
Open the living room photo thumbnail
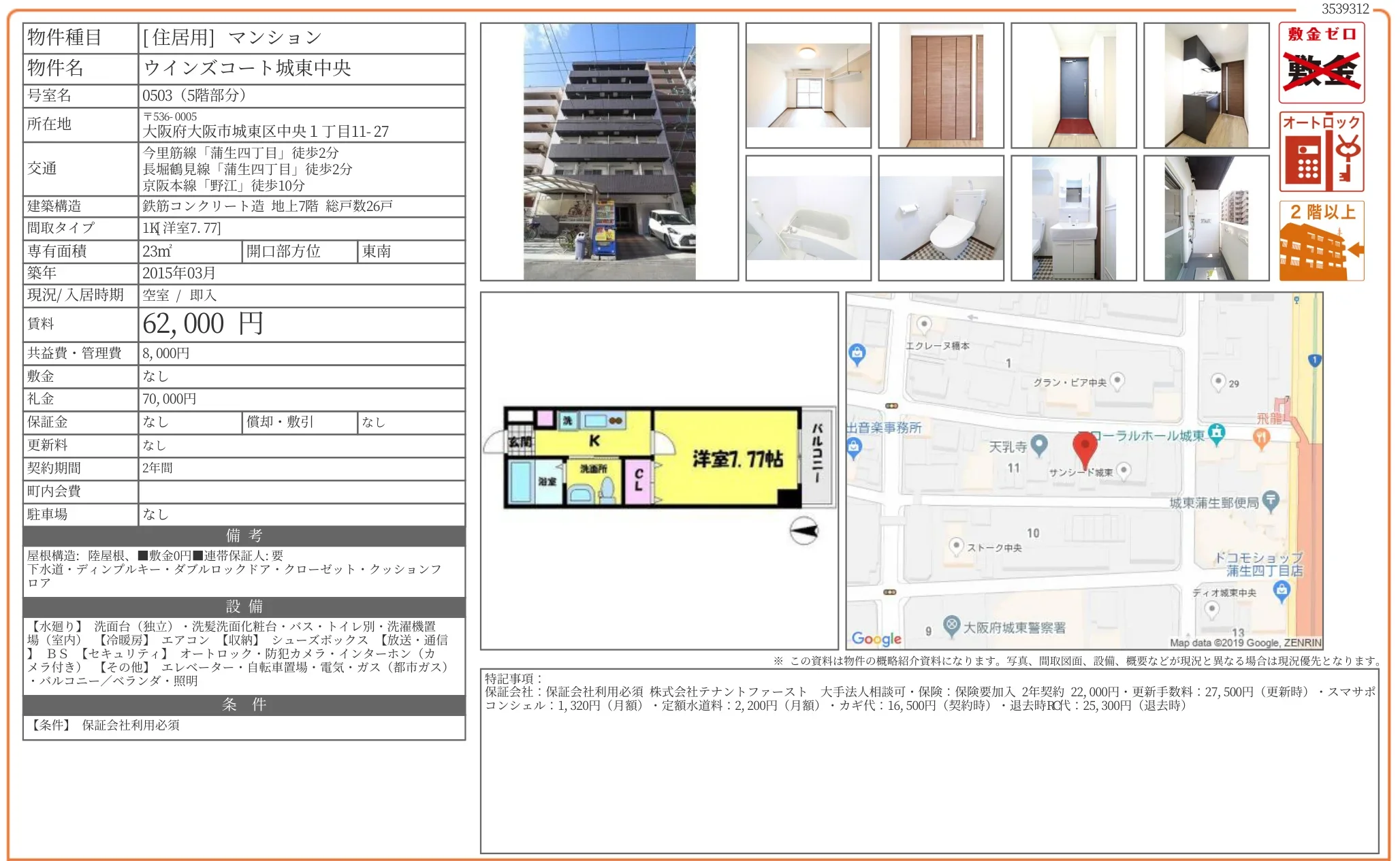point(808,86)
